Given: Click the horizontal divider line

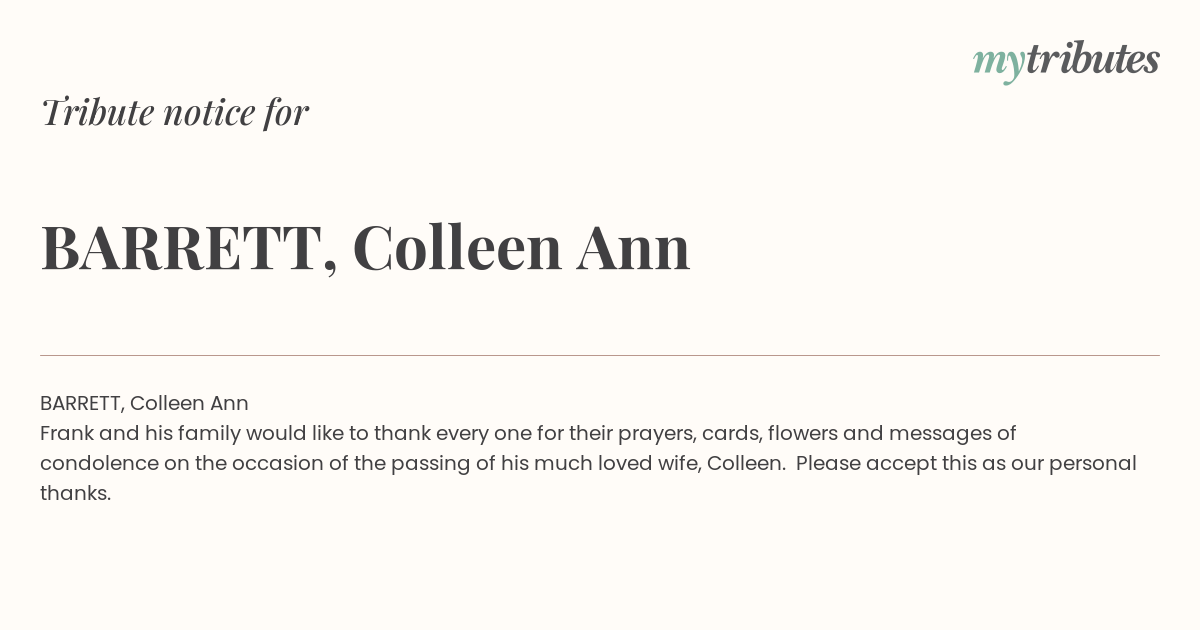Looking at the screenshot, I should click(600, 355).
